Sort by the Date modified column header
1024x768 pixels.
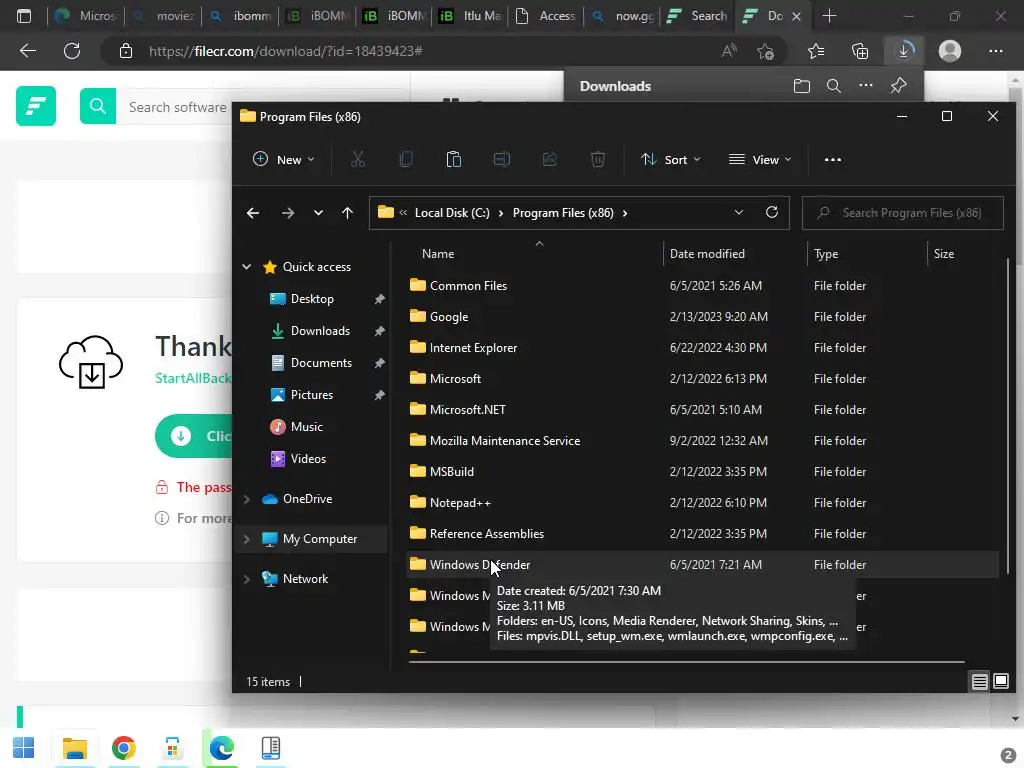[707, 253]
